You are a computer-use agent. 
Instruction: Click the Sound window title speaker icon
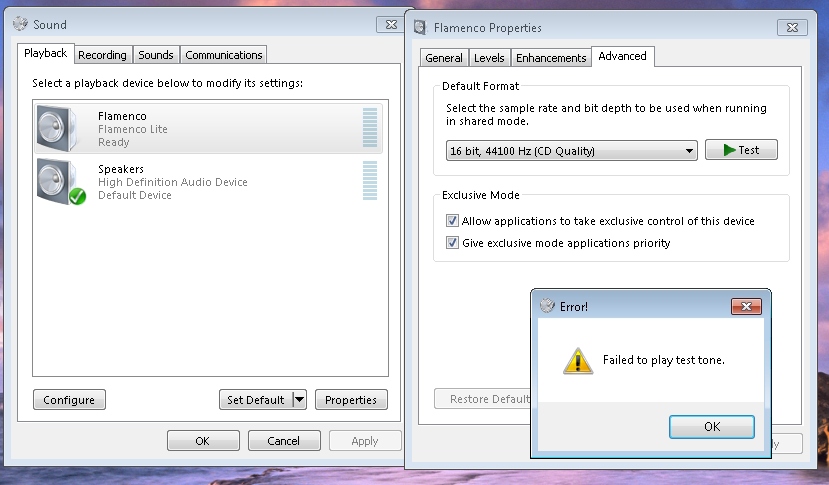pos(20,24)
